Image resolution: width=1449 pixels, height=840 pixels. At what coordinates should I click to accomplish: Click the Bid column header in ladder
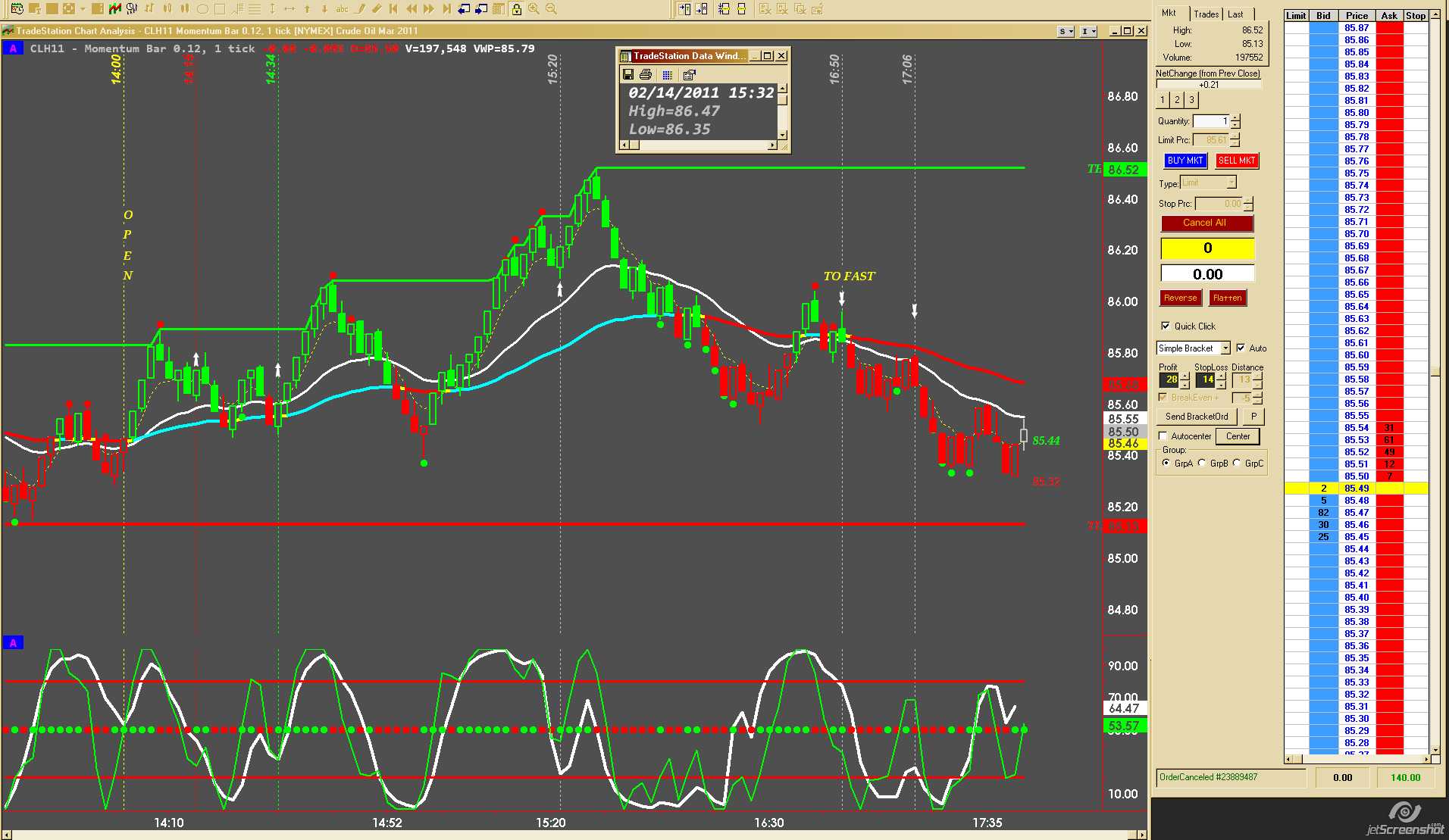point(1323,15)
